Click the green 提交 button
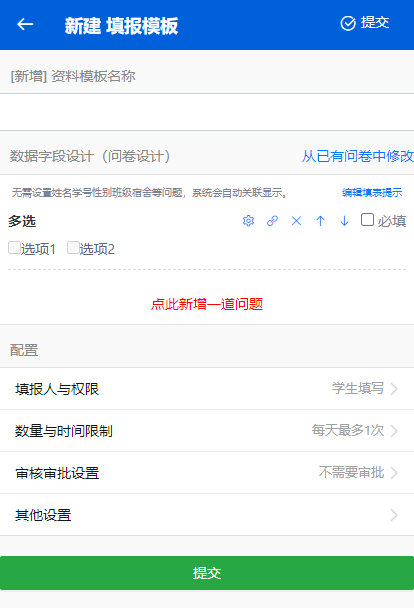The width and height of the screenshot is (414, 608). (x=207, y=573)
